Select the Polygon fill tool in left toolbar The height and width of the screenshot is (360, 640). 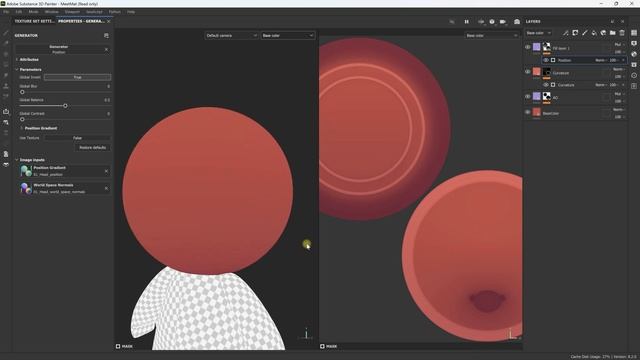(x=6, y=64)
